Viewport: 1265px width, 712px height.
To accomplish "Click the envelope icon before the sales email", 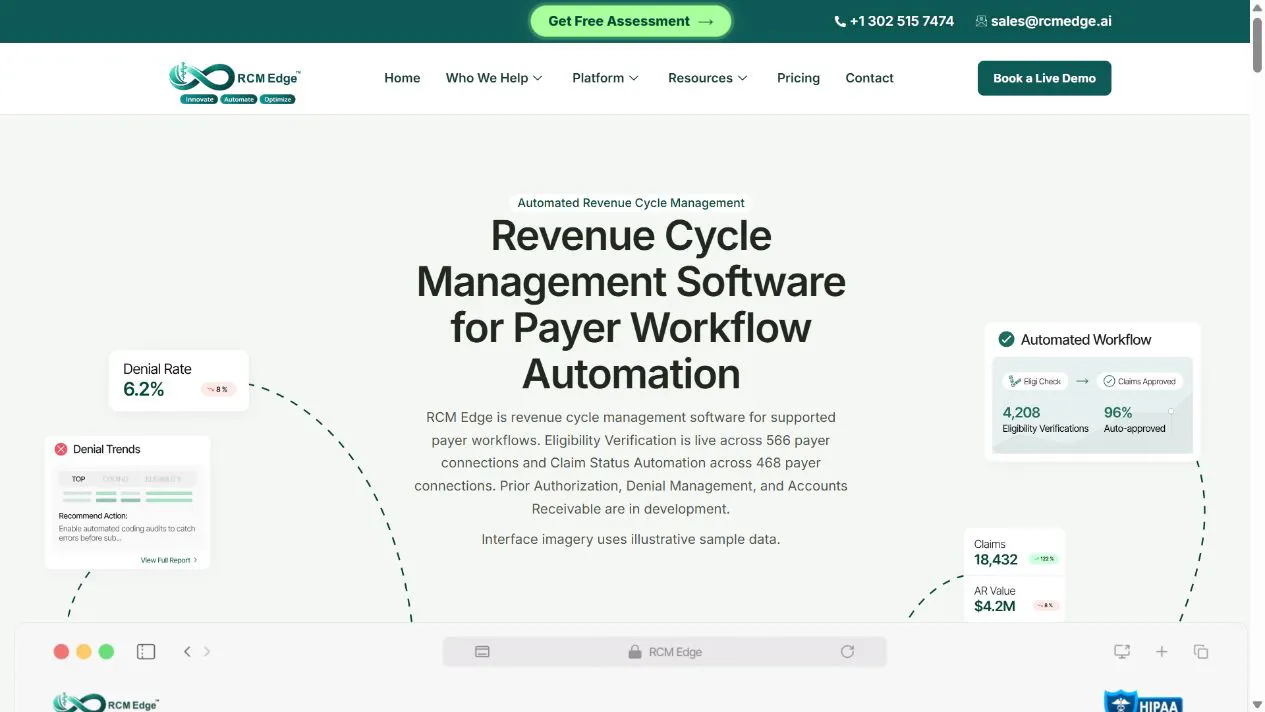I will (x=981, y=21).
